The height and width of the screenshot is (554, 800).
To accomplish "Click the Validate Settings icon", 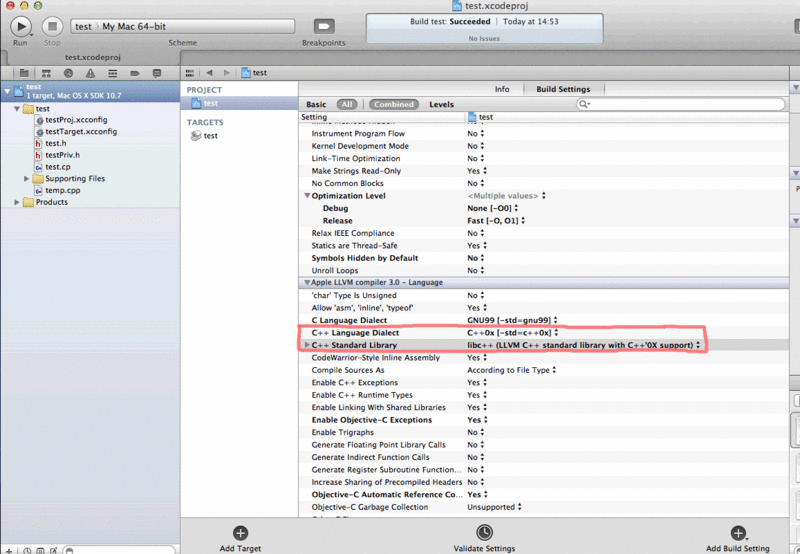I will click(484, 533).
